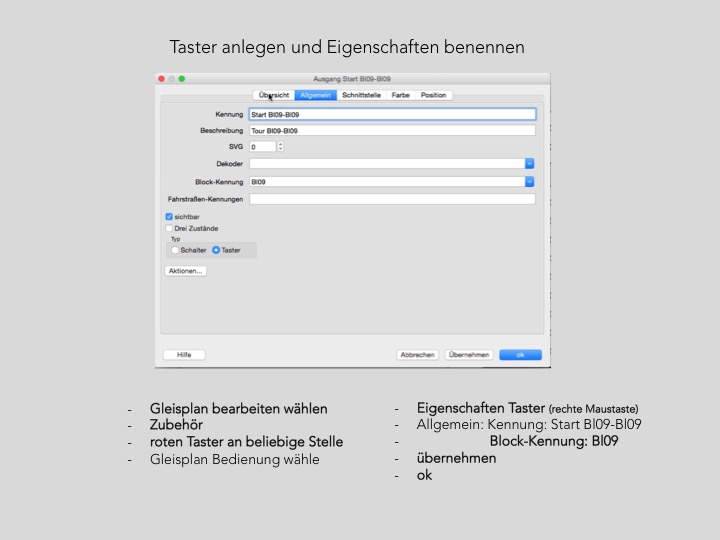
Task: Focus the Beschreibung input field
Action: tap(392, 130)
